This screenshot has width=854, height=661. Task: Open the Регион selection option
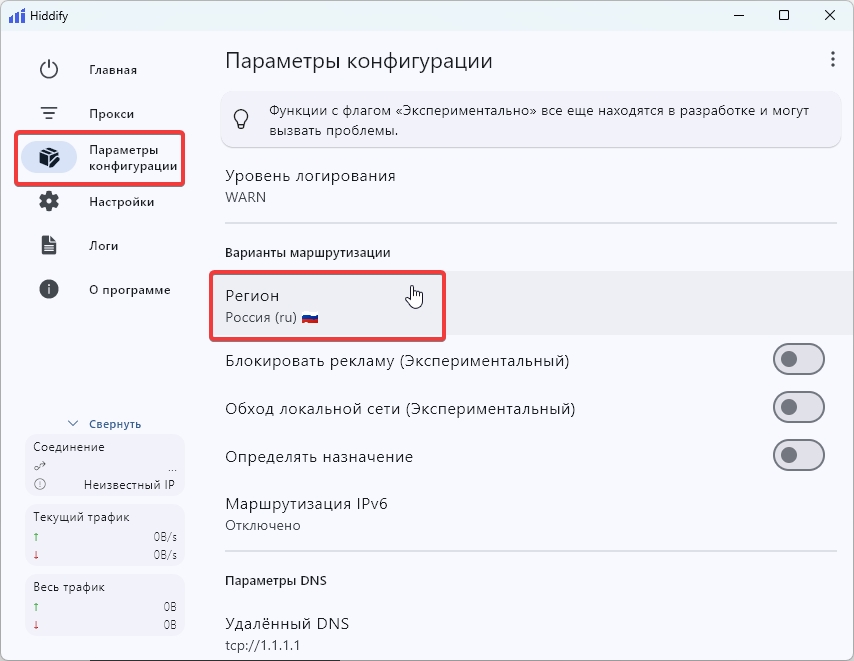[327, 306]
